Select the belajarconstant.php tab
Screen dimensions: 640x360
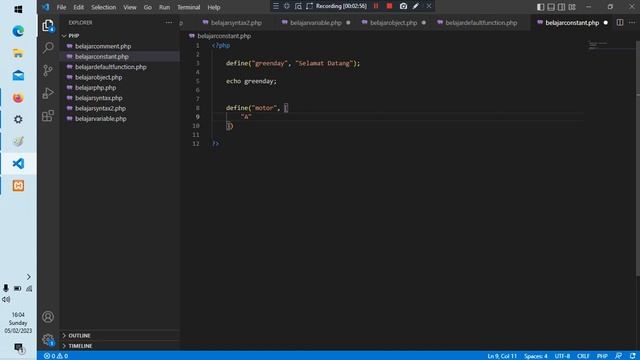(572, 23)
